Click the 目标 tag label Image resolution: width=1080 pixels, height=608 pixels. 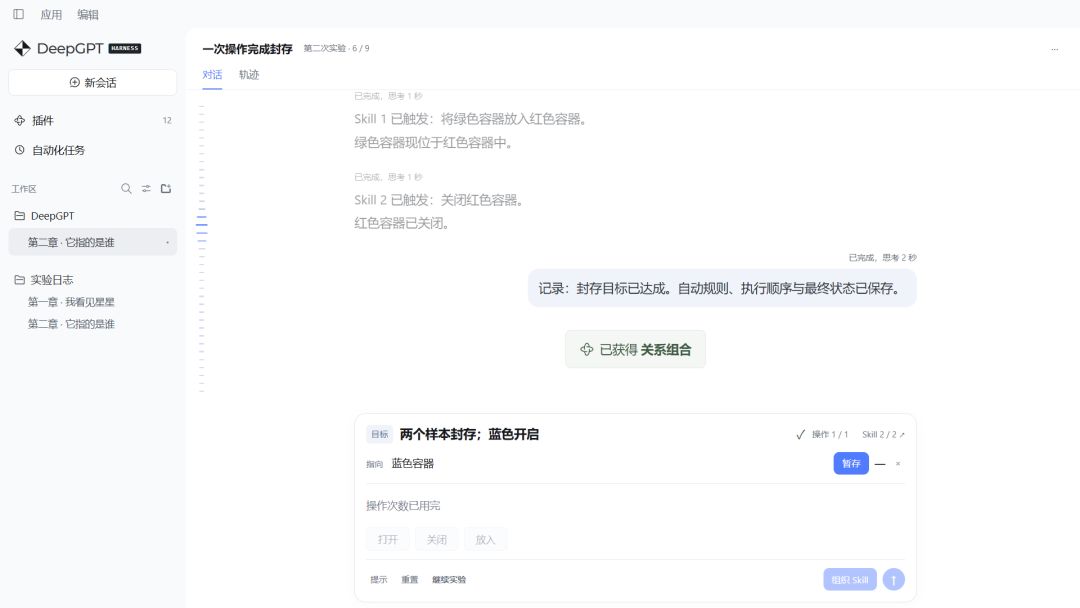click(380, 434)
